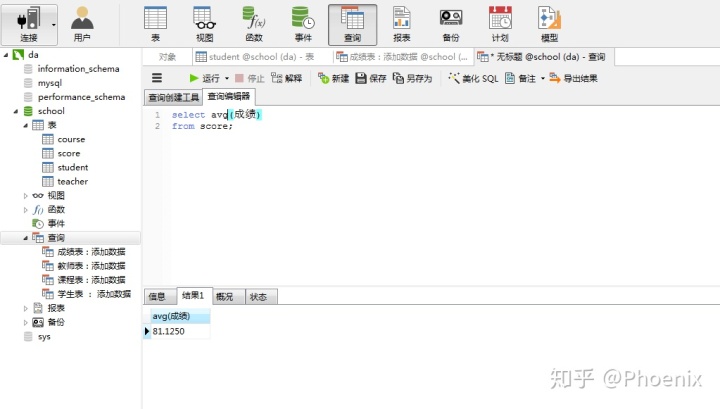Image resolution: width=720 pixels, height=409 pixels.
Task: Open the 报表 reports section
Action: [402, 25]
